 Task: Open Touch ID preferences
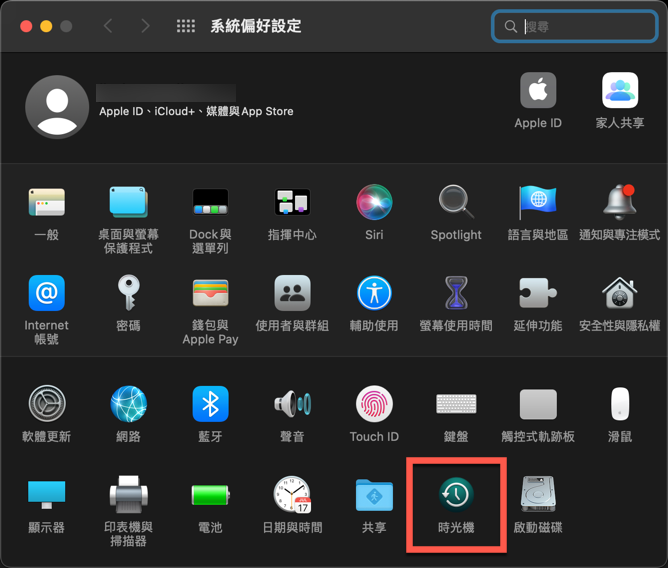[374, 404]
